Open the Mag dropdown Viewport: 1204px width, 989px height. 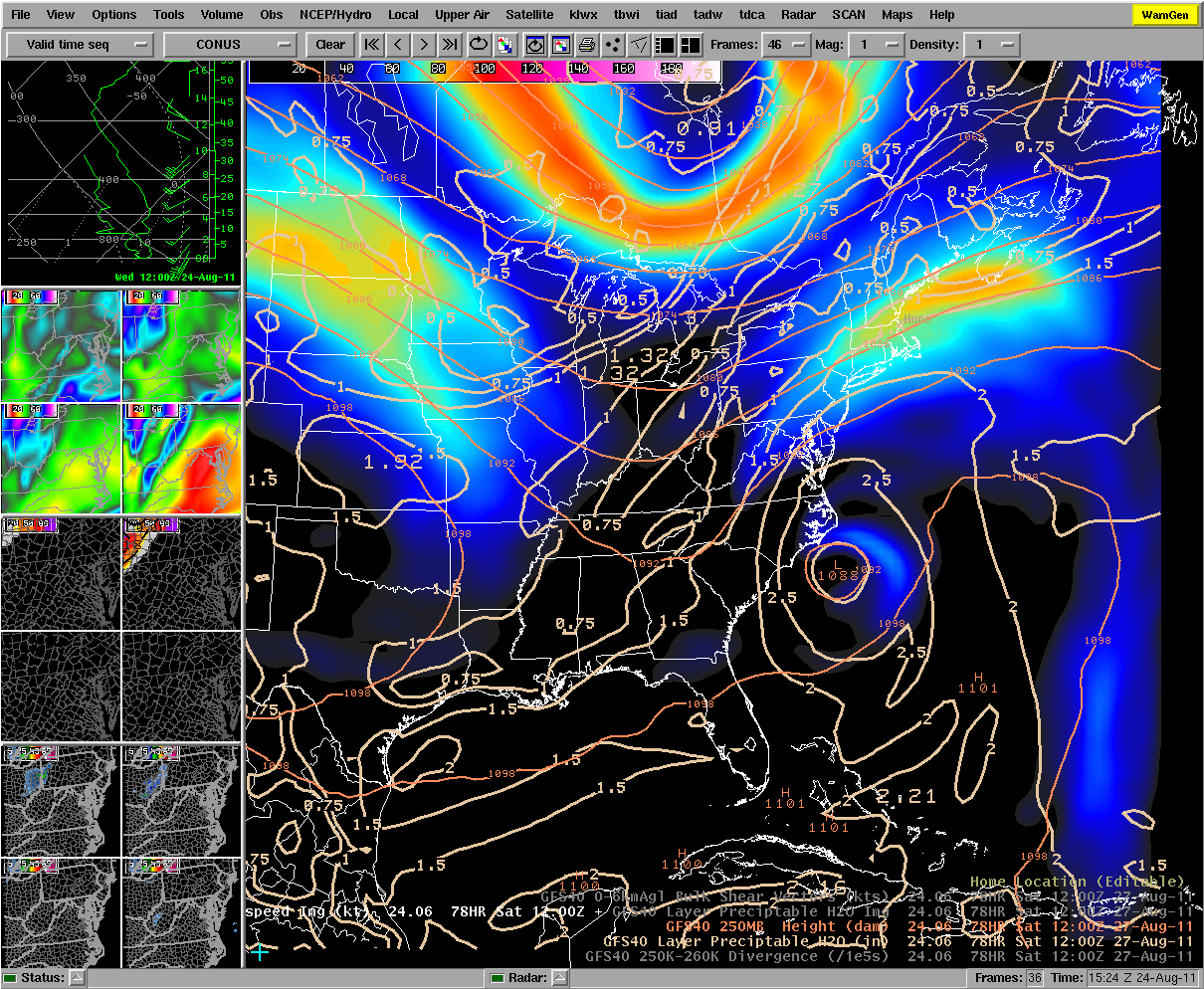[x=879, y=45]
